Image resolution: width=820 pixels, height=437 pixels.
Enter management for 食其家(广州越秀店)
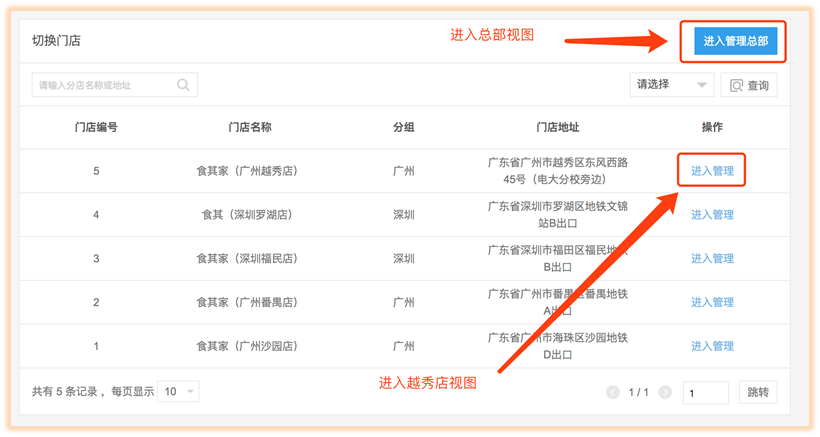(712, 171)
